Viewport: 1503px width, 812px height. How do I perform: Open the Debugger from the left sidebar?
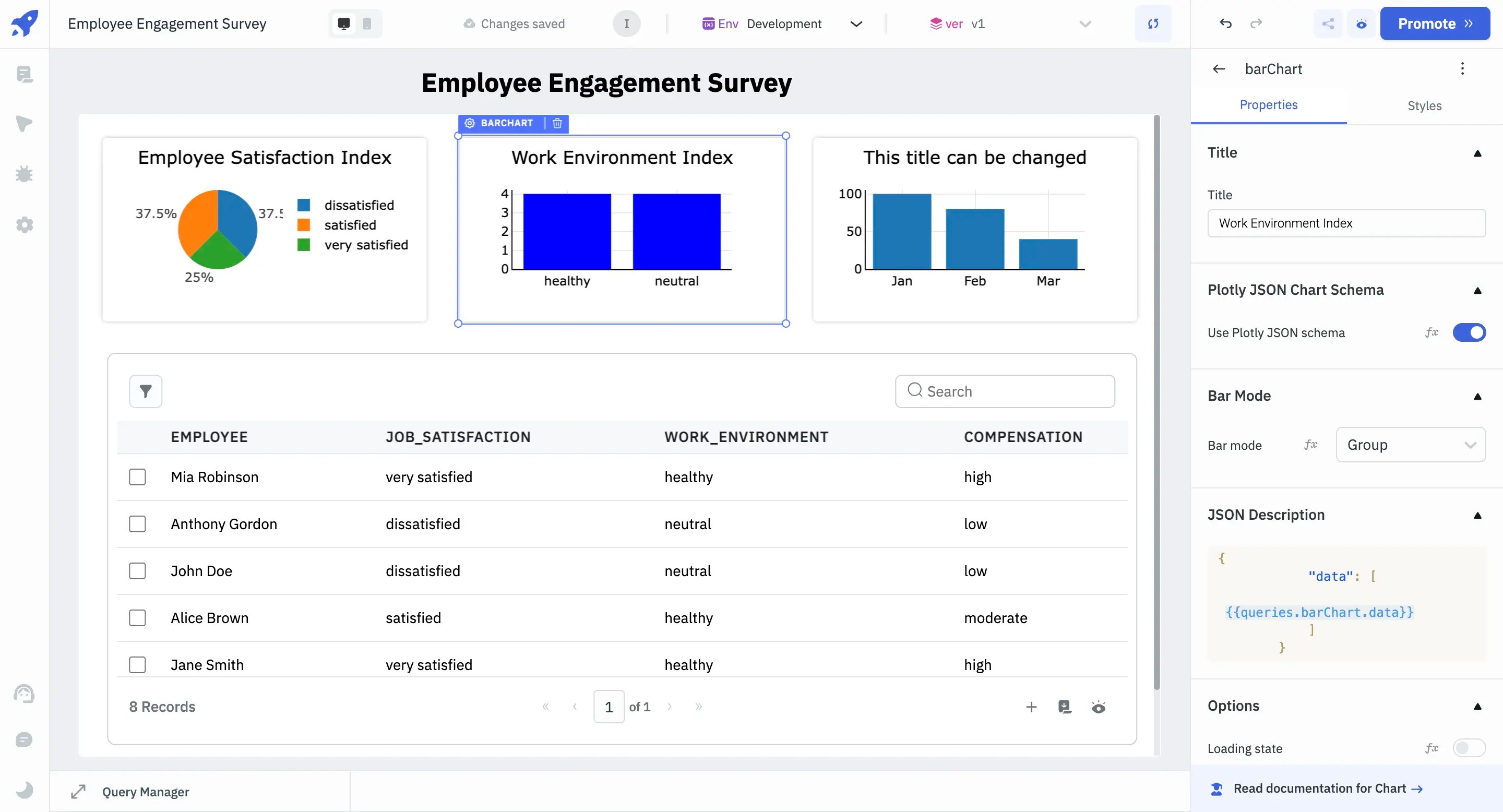pos(25,174)
